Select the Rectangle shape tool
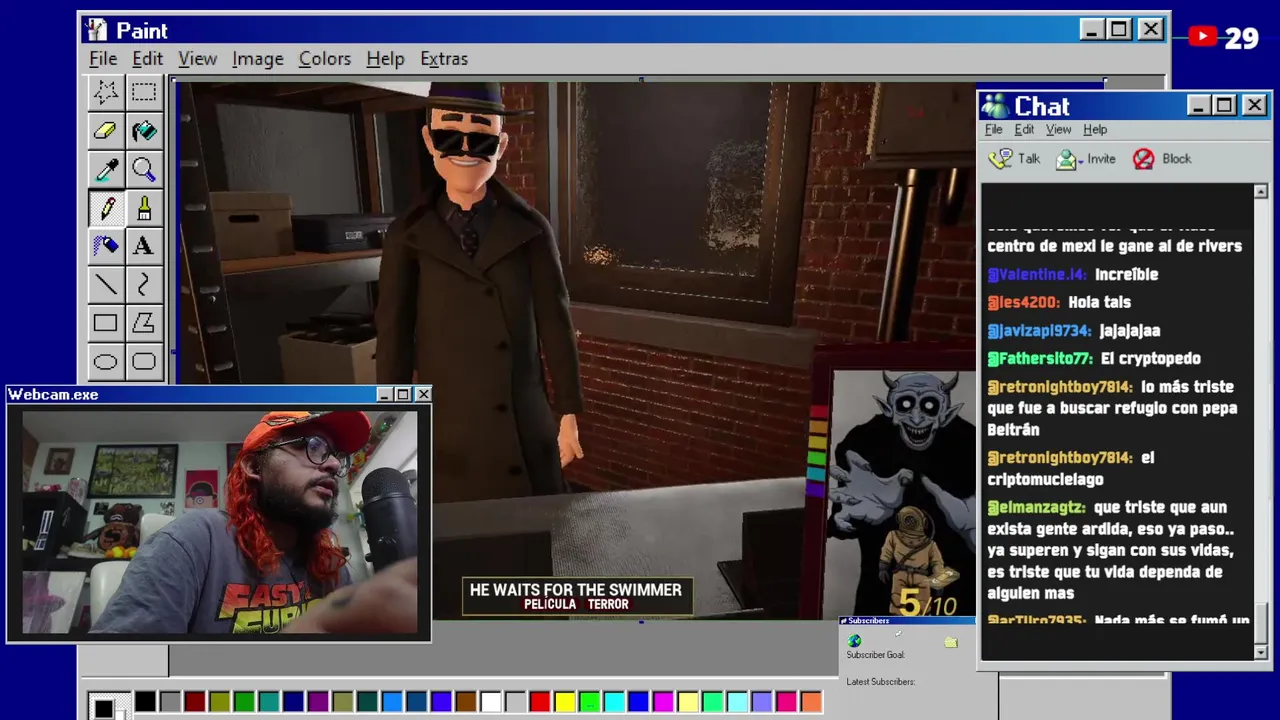Viewport: 1280px width, 720px height. (x=105, y=323)
